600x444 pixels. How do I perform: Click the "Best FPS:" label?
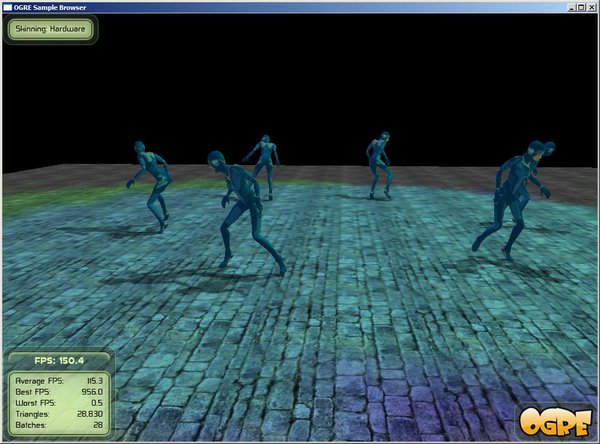click(33, 392)
